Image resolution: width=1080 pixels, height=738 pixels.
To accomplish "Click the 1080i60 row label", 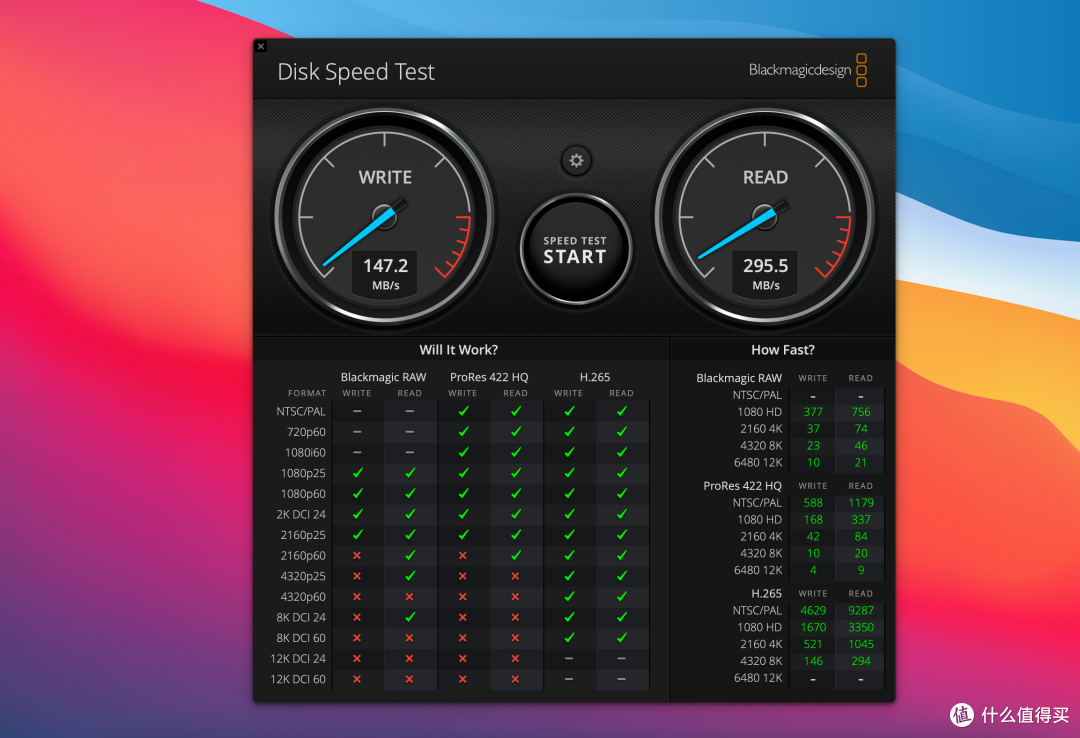I will coord(305,453).
